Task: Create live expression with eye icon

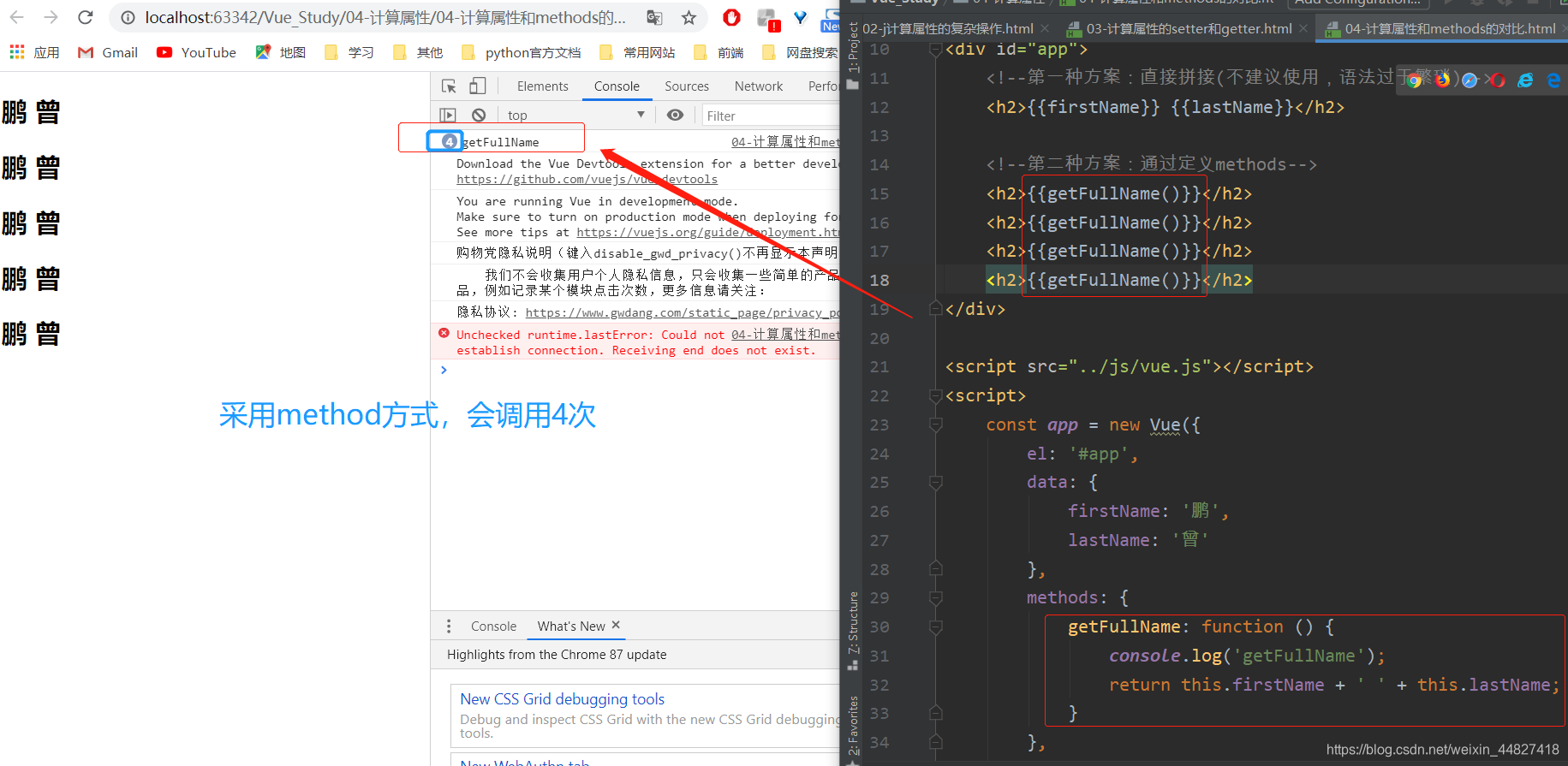Action: tap(675, 115)
